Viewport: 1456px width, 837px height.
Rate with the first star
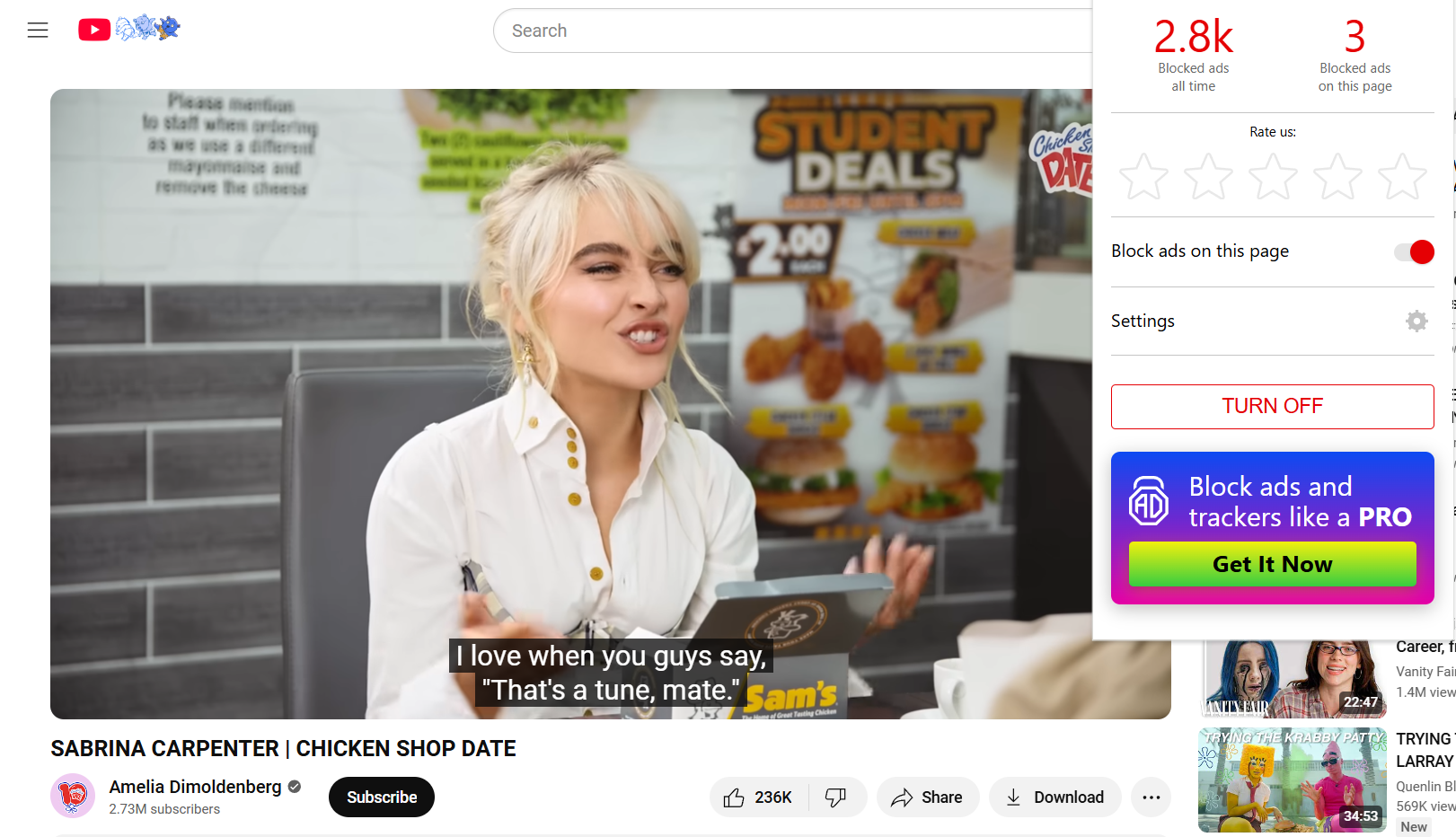[x=1143, y=176]
